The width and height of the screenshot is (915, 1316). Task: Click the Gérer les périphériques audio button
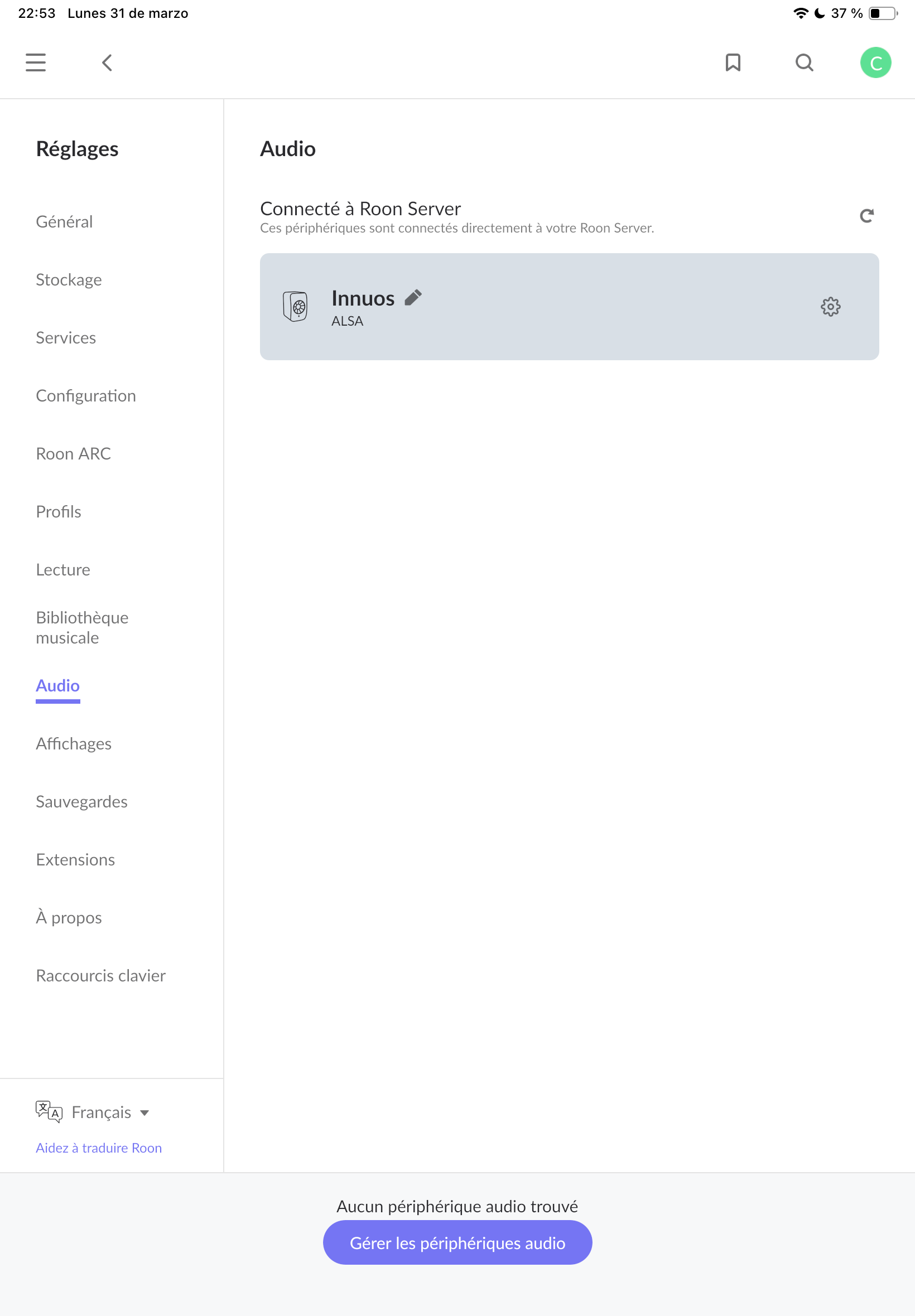point(458,1242)
